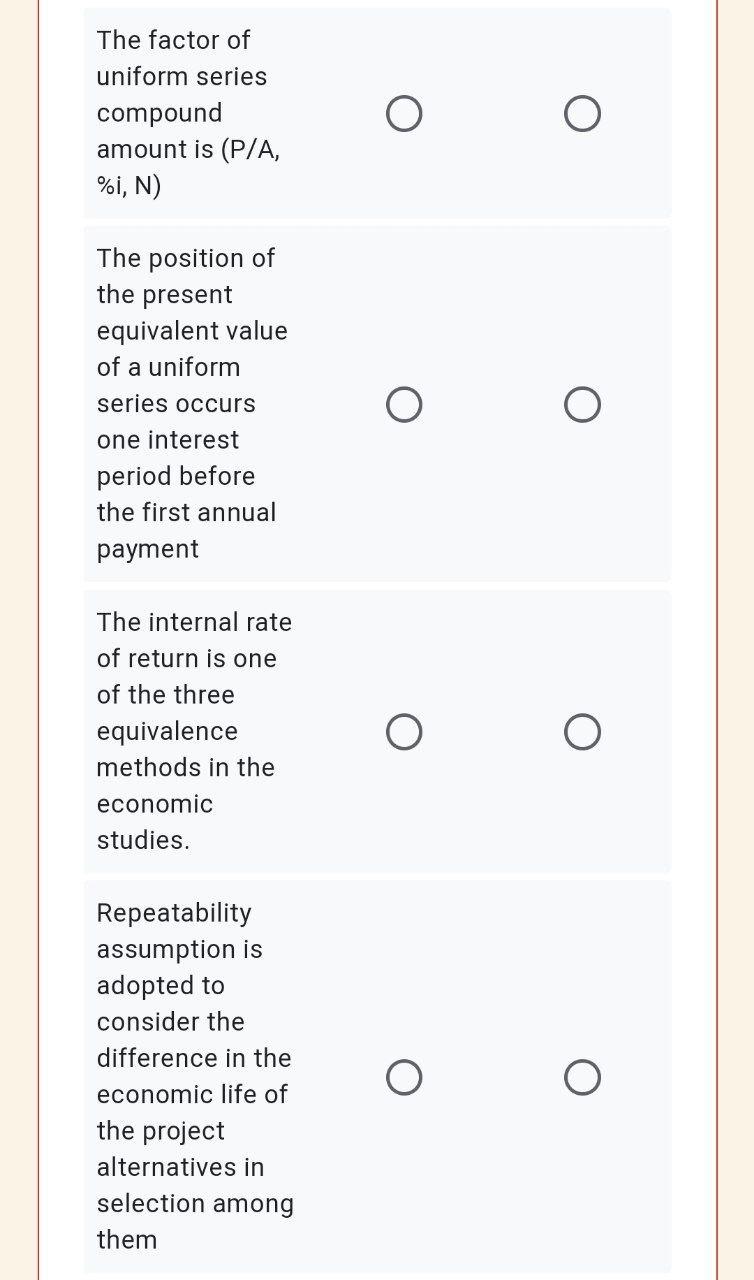
Task: Pick the left choice for the repeatability assumption question
Action: pyautogui.click(x=404, y=1077)
